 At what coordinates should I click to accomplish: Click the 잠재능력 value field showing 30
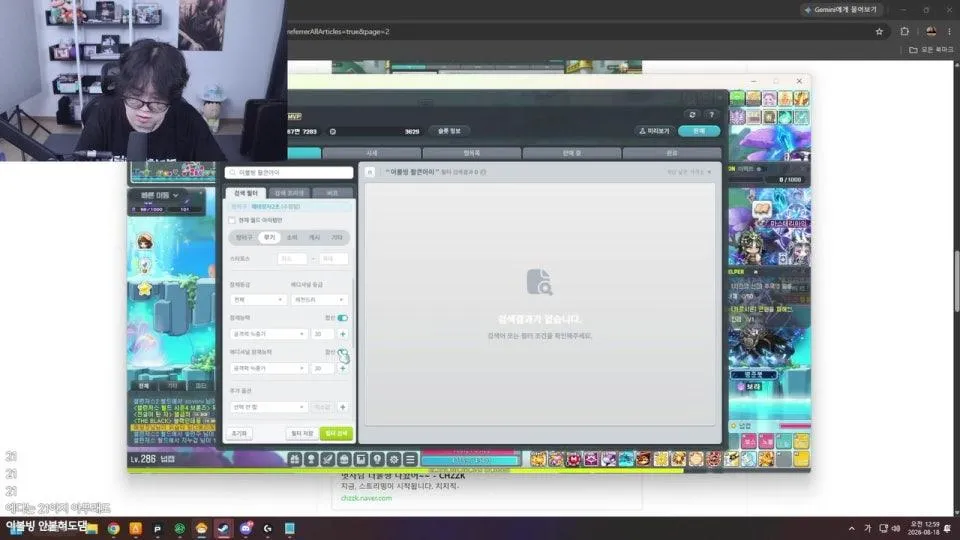[x=322, y=334]
